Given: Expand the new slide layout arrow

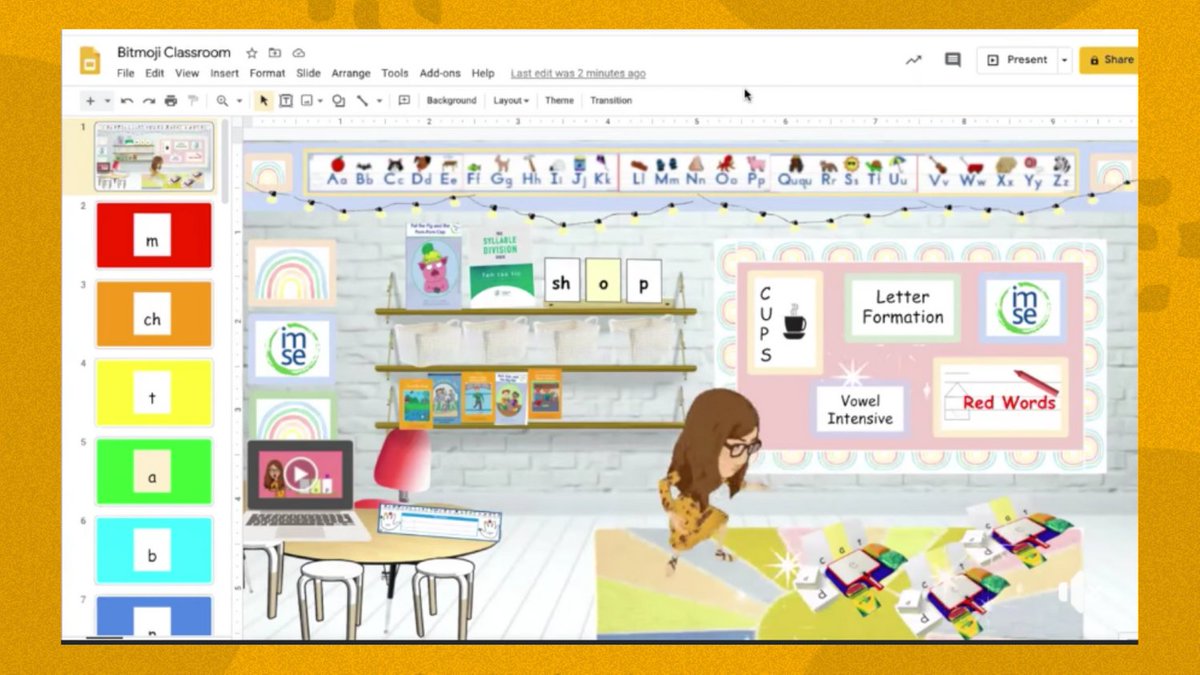Looking at the screenshot, I should tap(107, 101).
